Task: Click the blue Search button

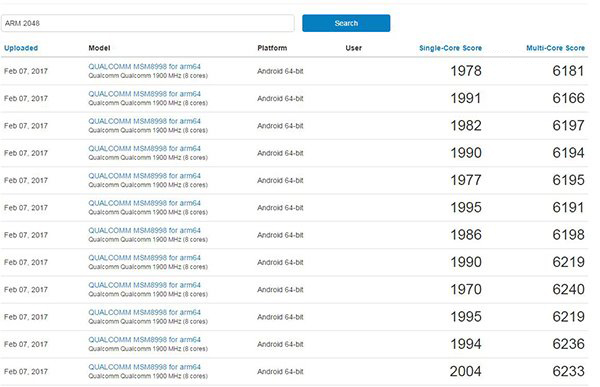Action: pyautogui.click(x=346, y=23)
